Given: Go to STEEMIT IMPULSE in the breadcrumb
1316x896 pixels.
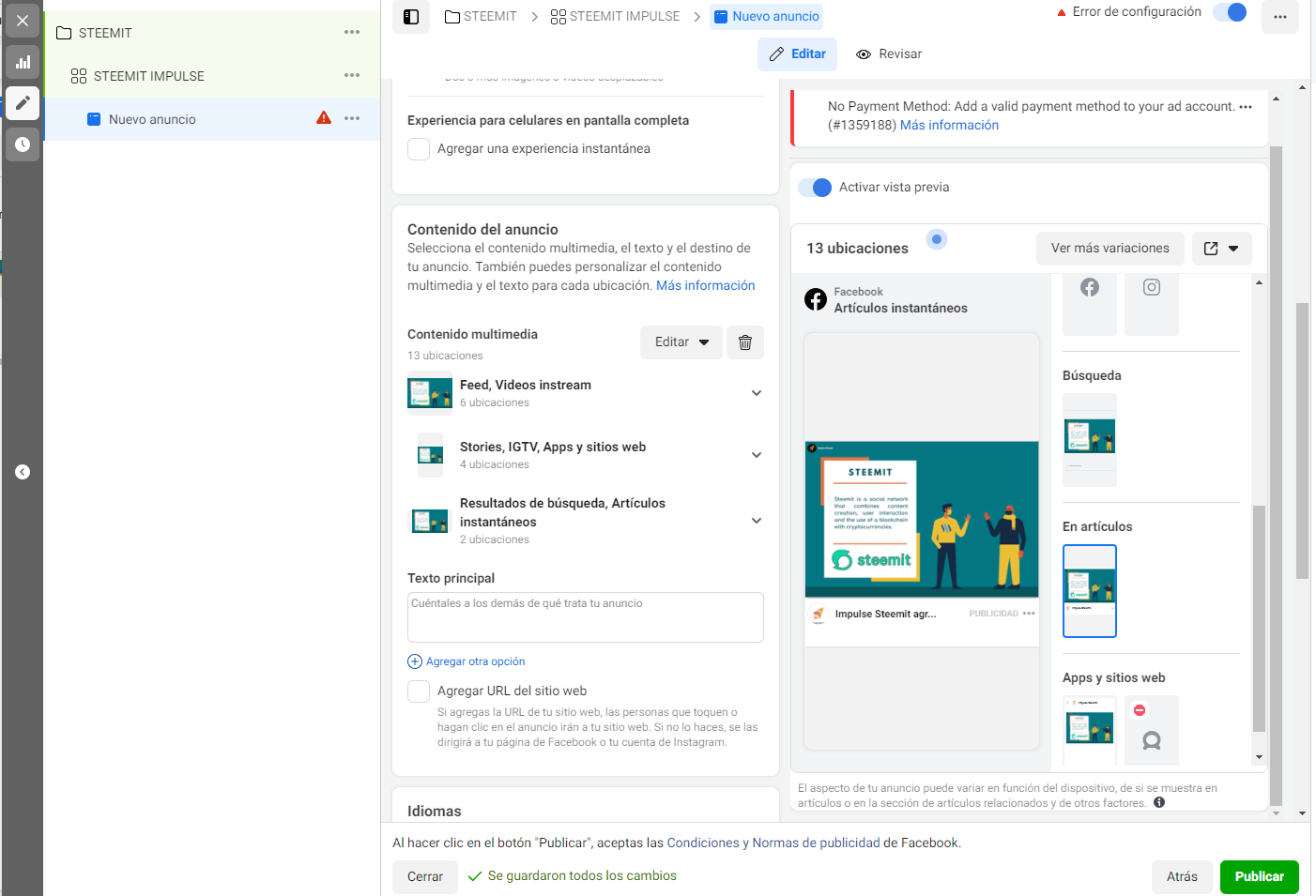Looking at the screenshot, I should coord(615,16).
